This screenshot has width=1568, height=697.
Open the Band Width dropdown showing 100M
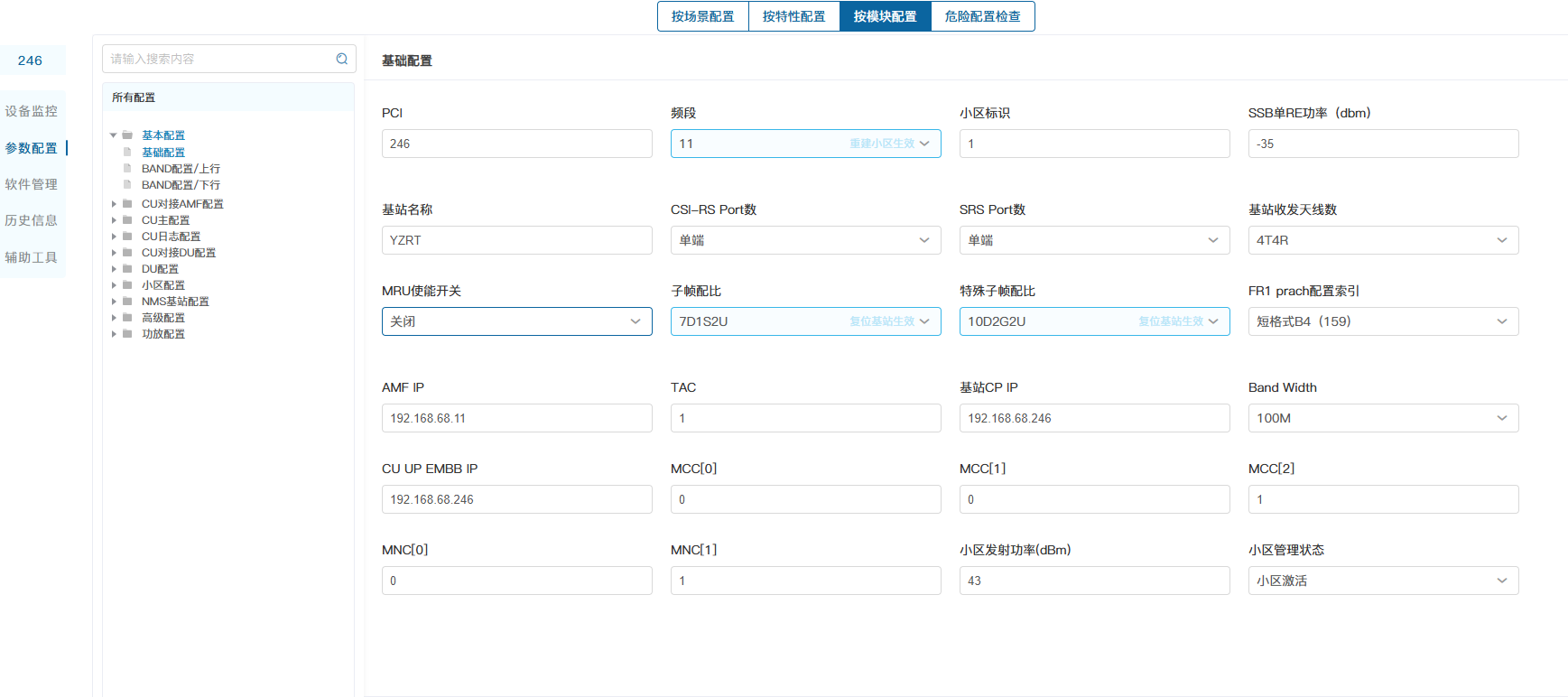click(1383, 418)
